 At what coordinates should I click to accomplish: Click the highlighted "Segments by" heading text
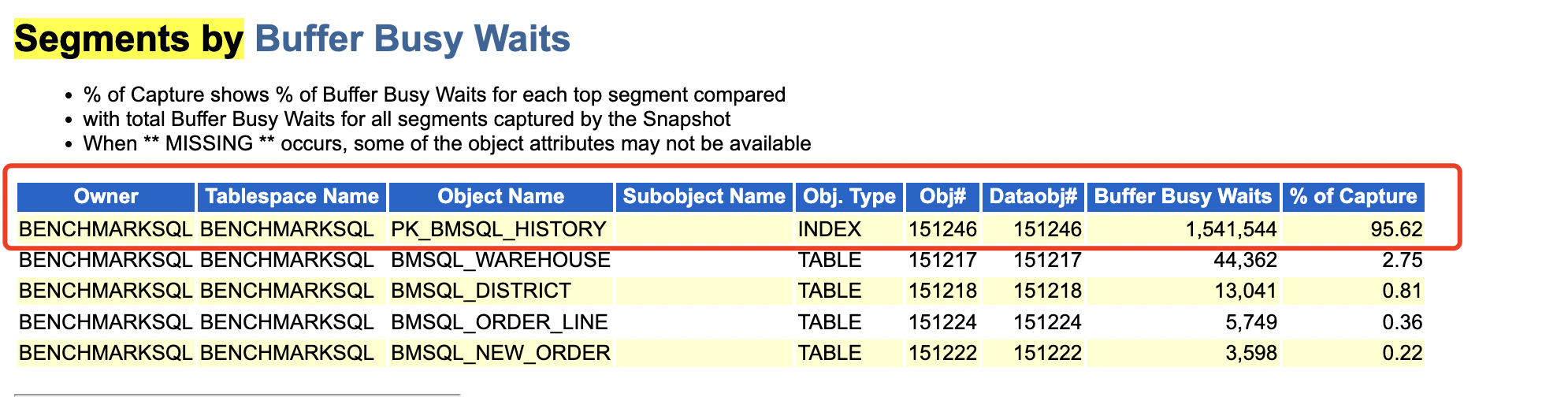coord(128,39)
